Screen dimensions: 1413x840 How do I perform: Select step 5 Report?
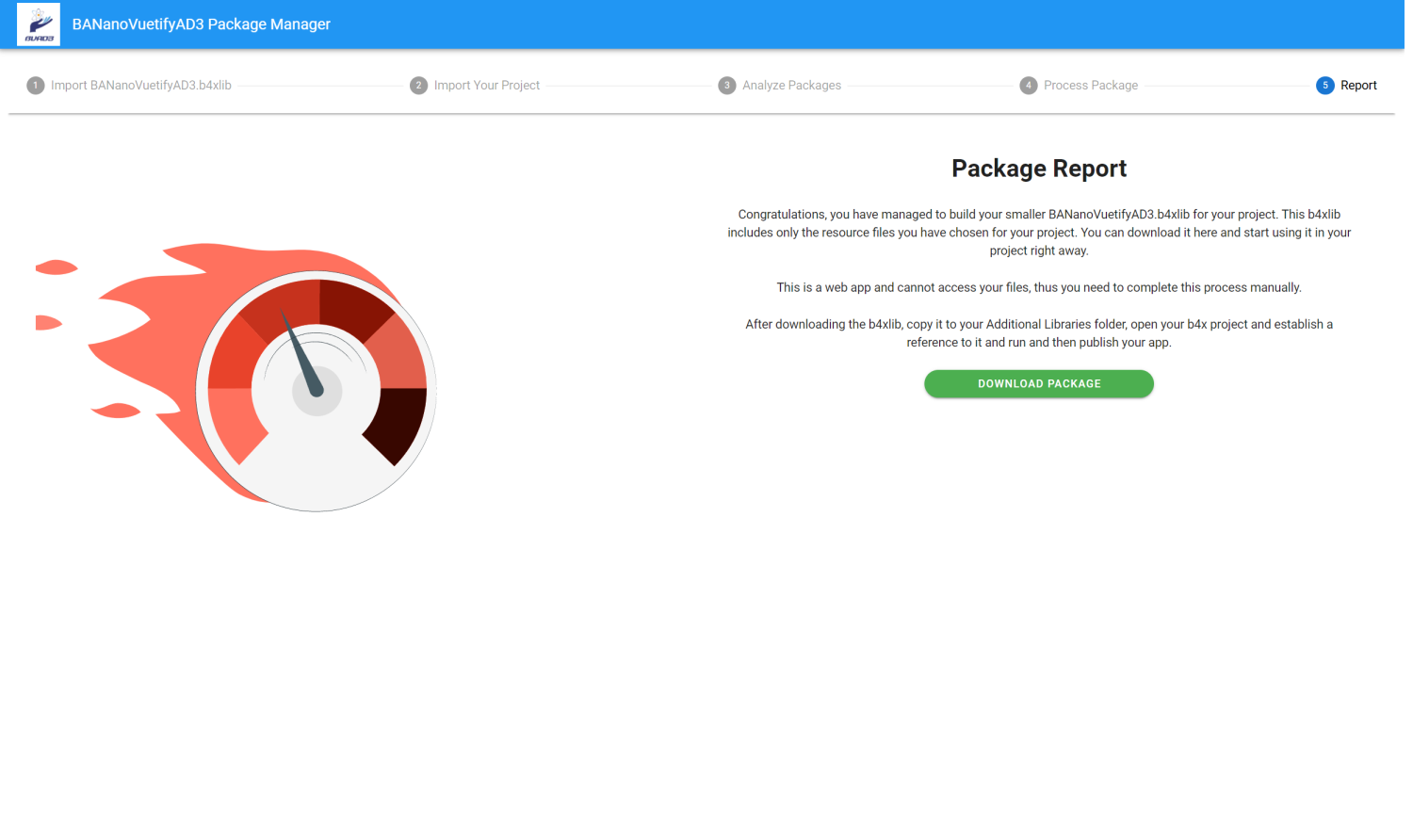coord(1347,86)
